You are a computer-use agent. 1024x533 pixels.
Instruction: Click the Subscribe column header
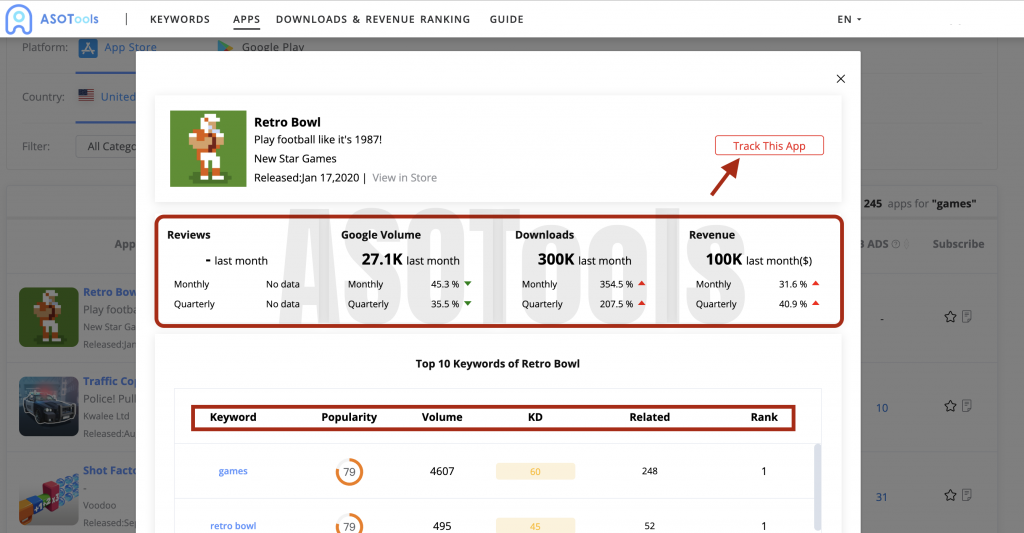coord(958,244)
